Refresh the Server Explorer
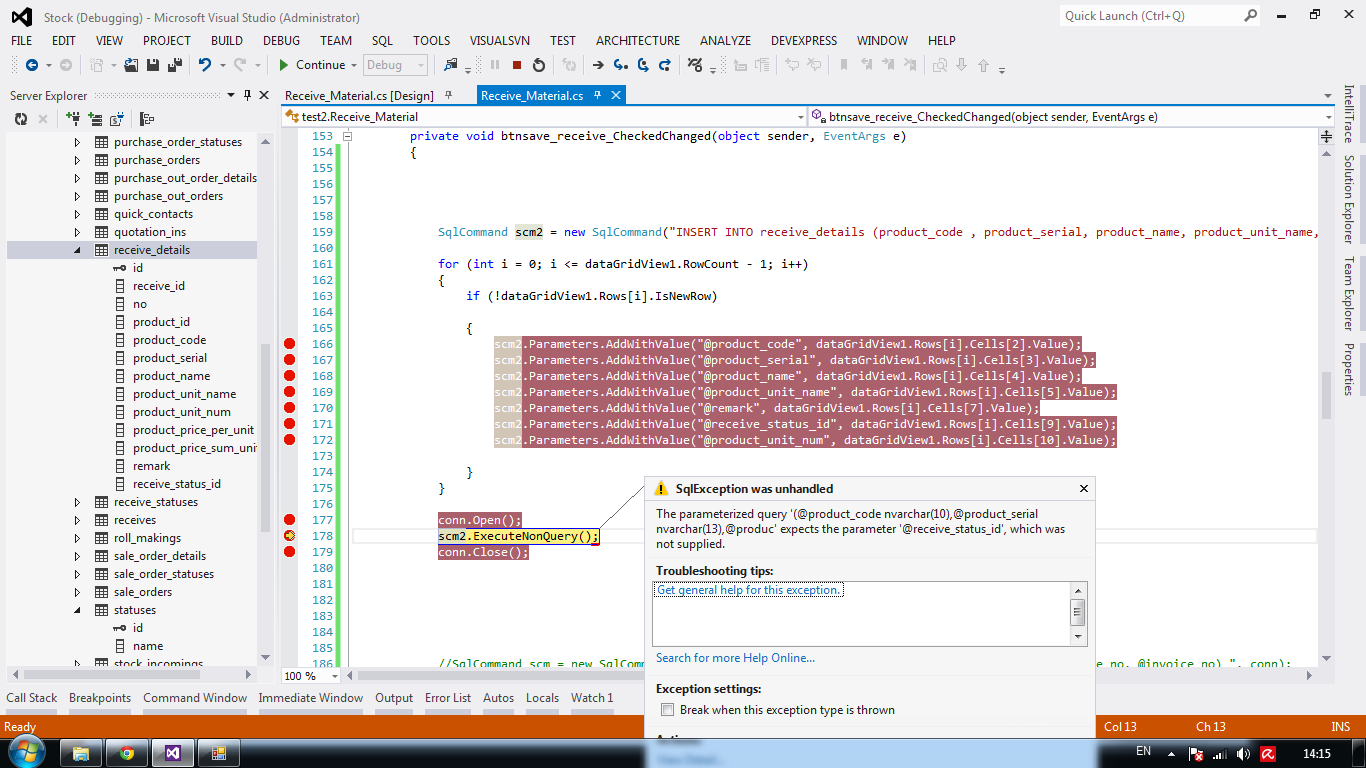The image size is (1366, 768). [x=21, y=119]
